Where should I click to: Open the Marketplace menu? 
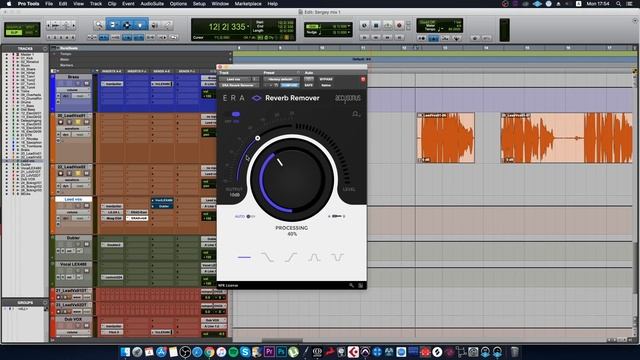pos(248,4)
